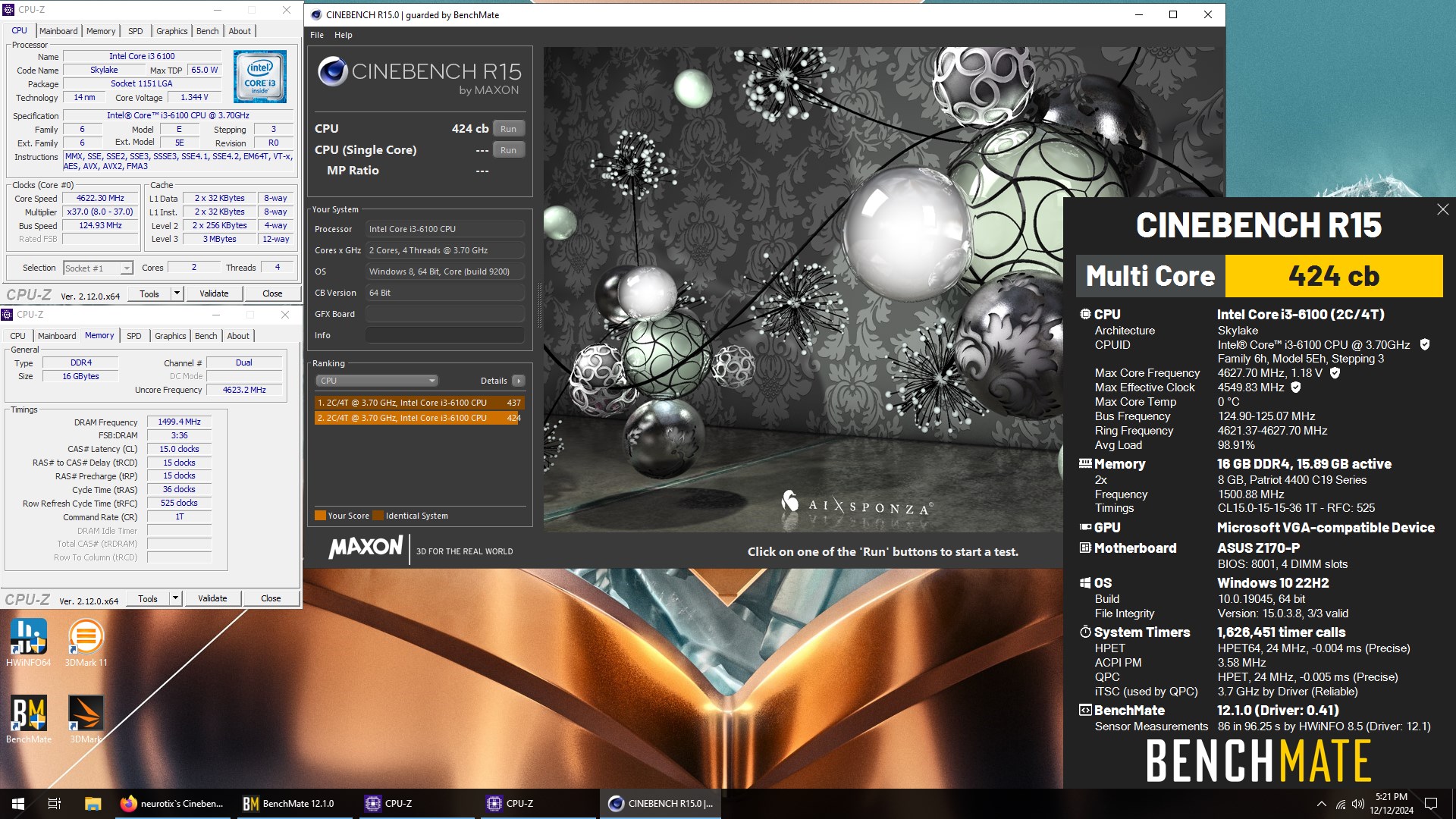Click the Cinebench R15 logo icon
This screenshot has height=819, width=1456.
click(x=332, y=71)
